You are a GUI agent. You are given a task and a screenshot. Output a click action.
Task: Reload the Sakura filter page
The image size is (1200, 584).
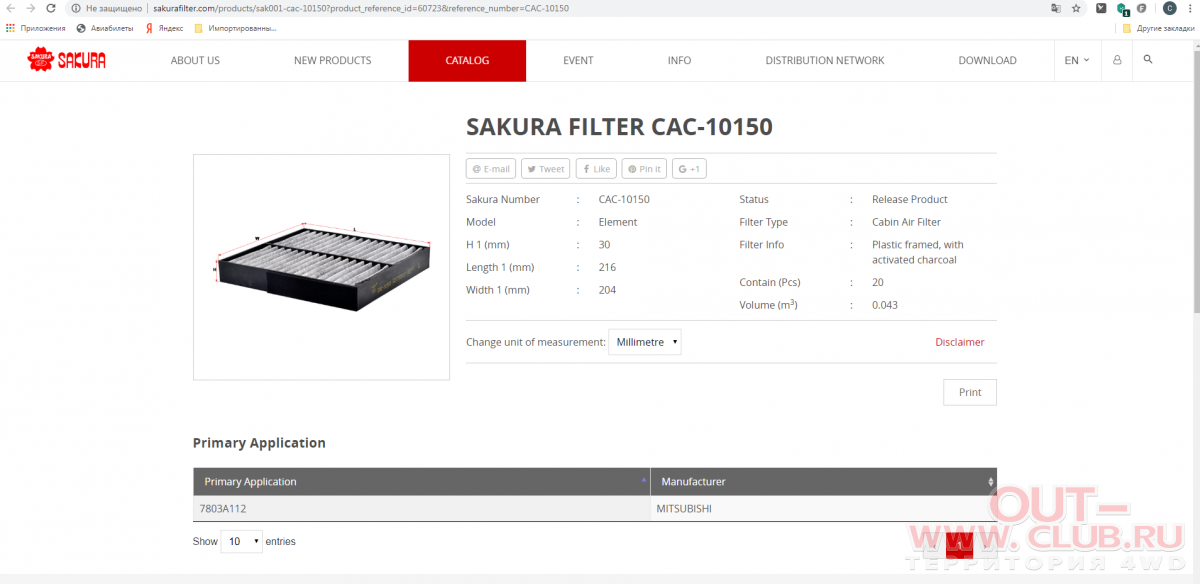[51, 8]
